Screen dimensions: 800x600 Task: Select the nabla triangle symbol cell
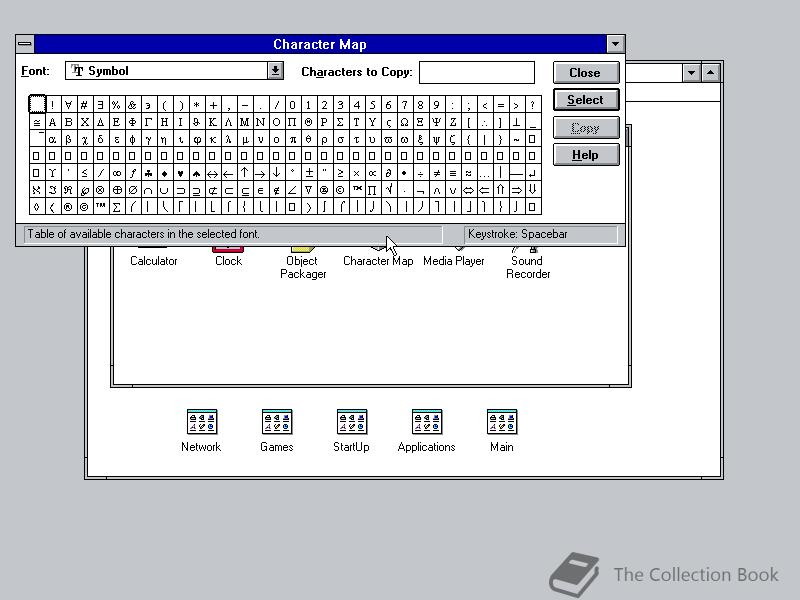point(308,190)
